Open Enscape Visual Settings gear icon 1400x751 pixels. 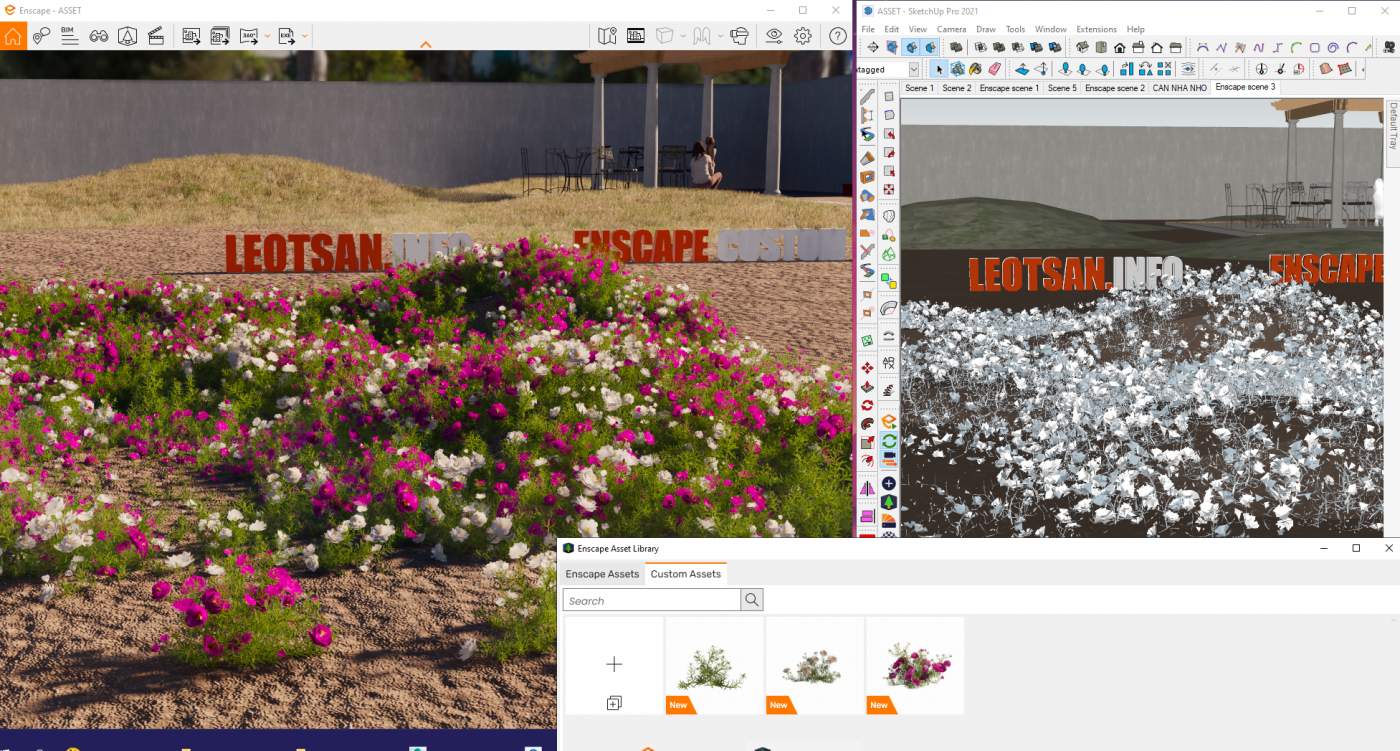point(802,36)
